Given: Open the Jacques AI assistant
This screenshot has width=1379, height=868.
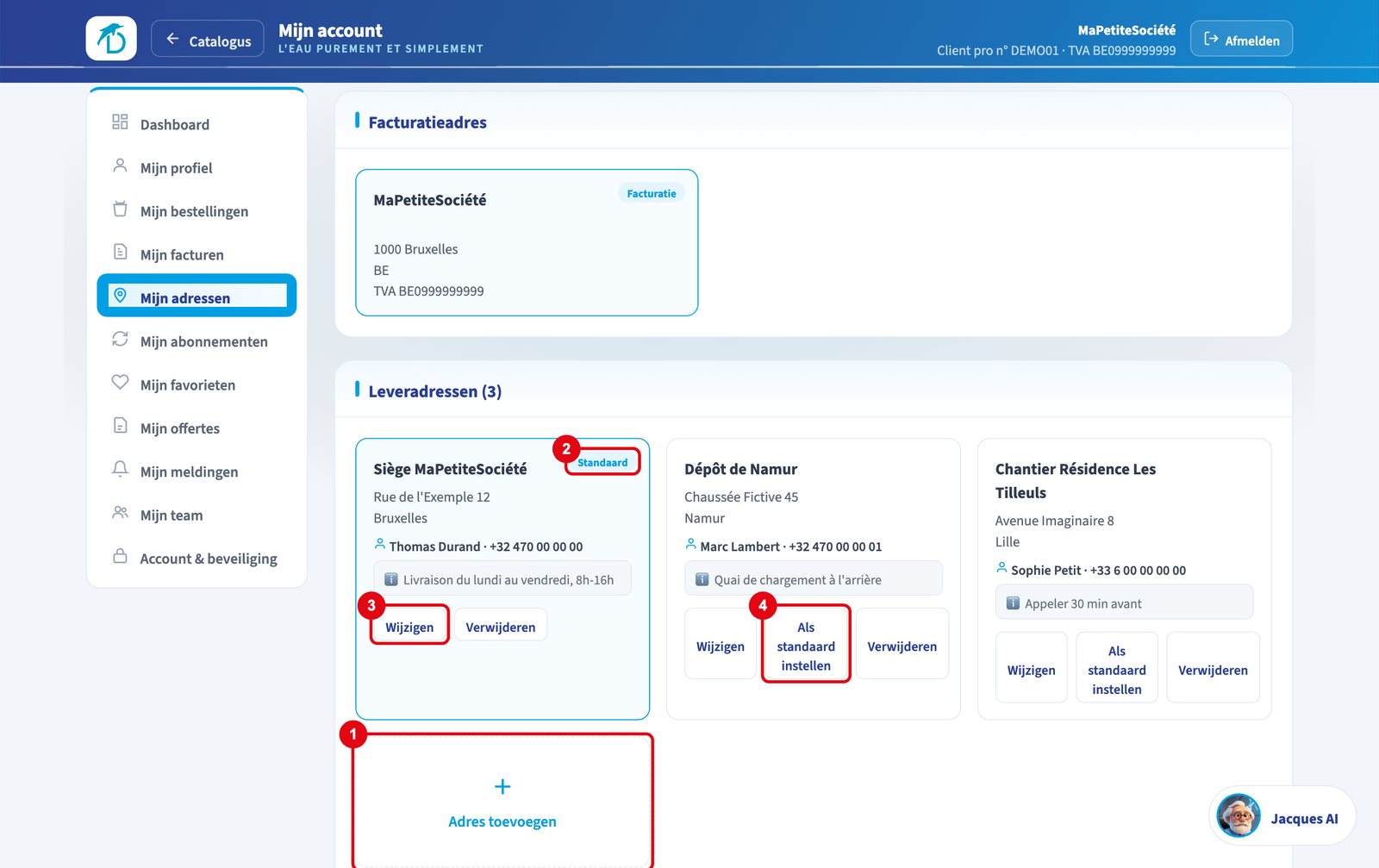Looking at the screenshot, I should (1282, 816).
